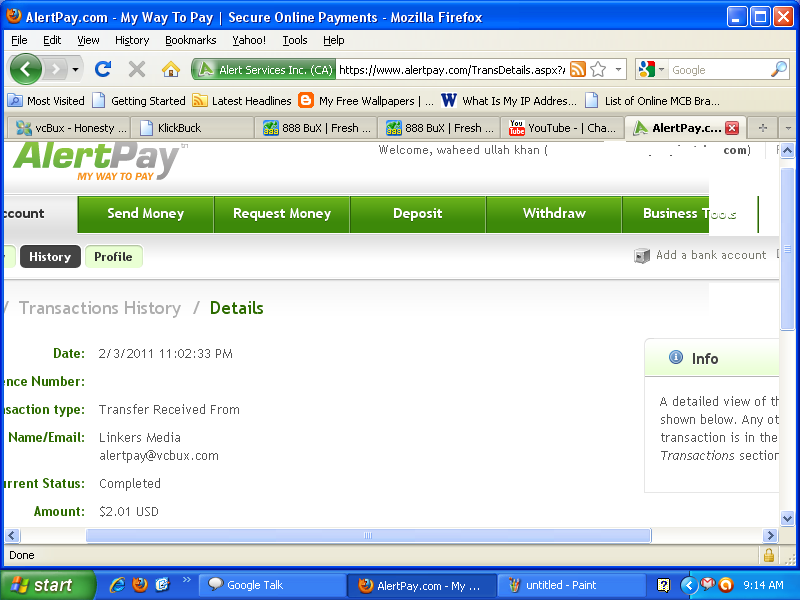Open the Tools menu
This screenshot has height=600, width=800.
click(x=295, y=40)
